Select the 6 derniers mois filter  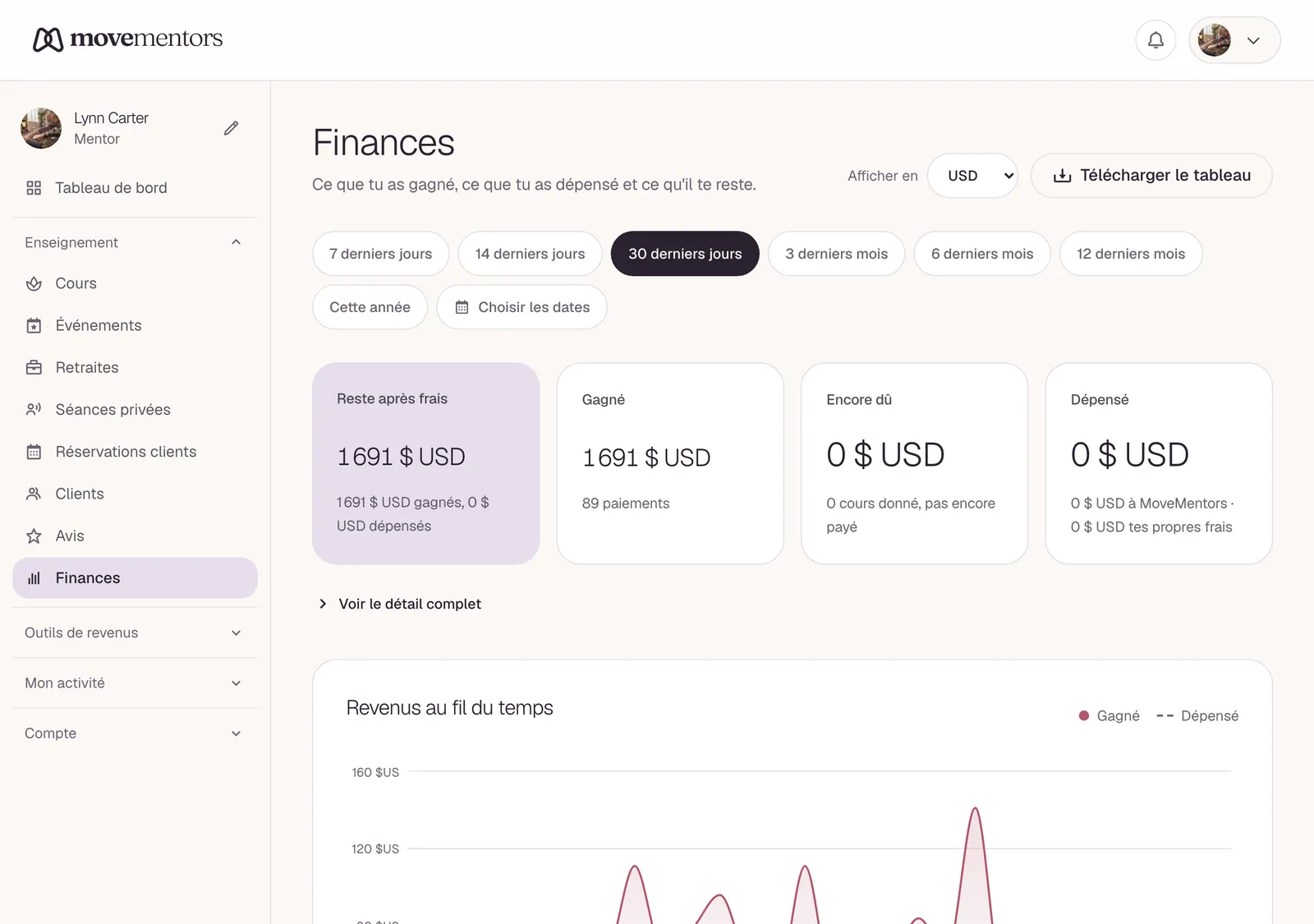982,254
